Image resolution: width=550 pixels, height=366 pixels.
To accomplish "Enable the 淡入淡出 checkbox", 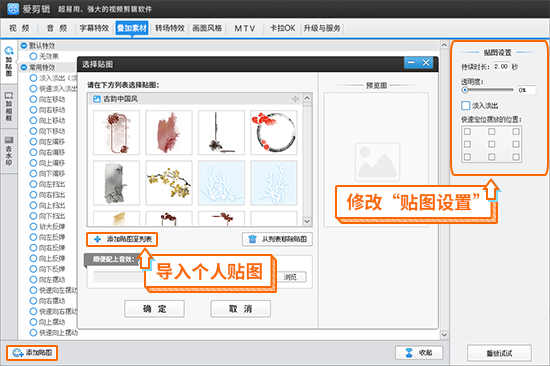I will pos(465,105).
